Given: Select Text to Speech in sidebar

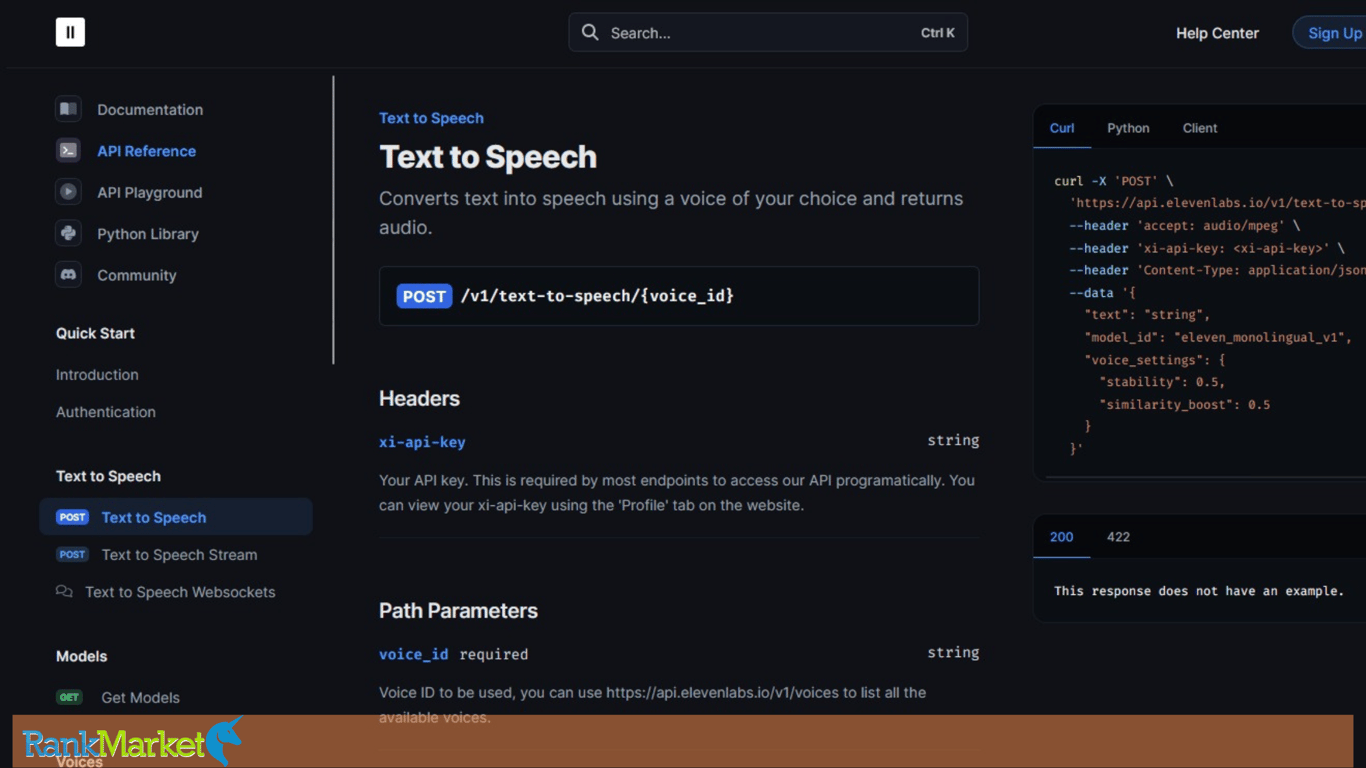Looking at the screenshot, I should click(x=176, y=517).
